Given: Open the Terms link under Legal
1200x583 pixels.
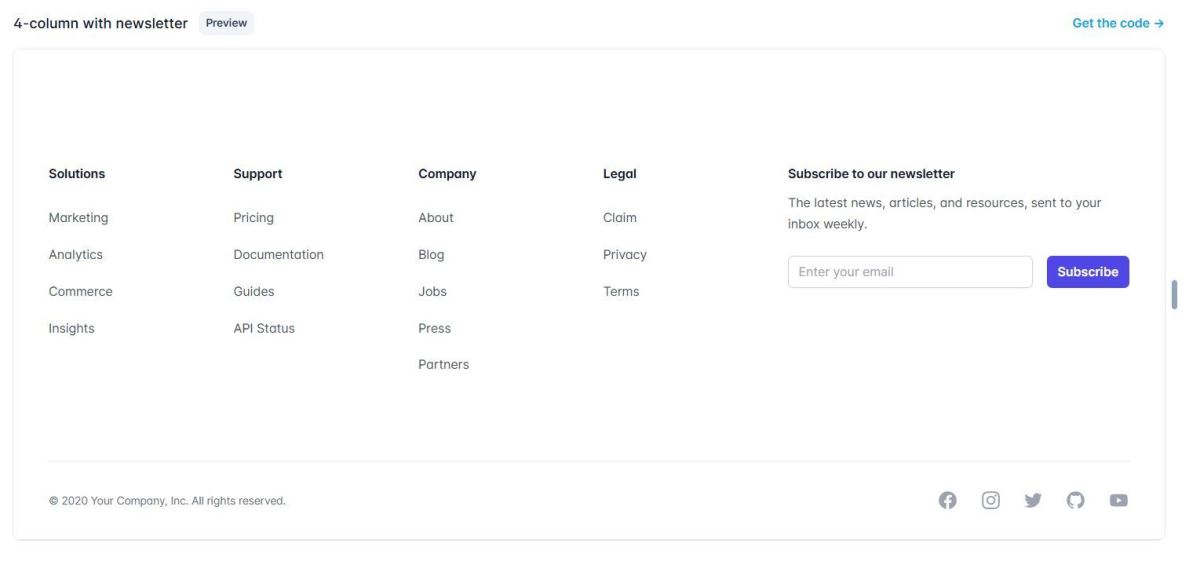Looking at the screenshot, I should (x=621, y=292).
